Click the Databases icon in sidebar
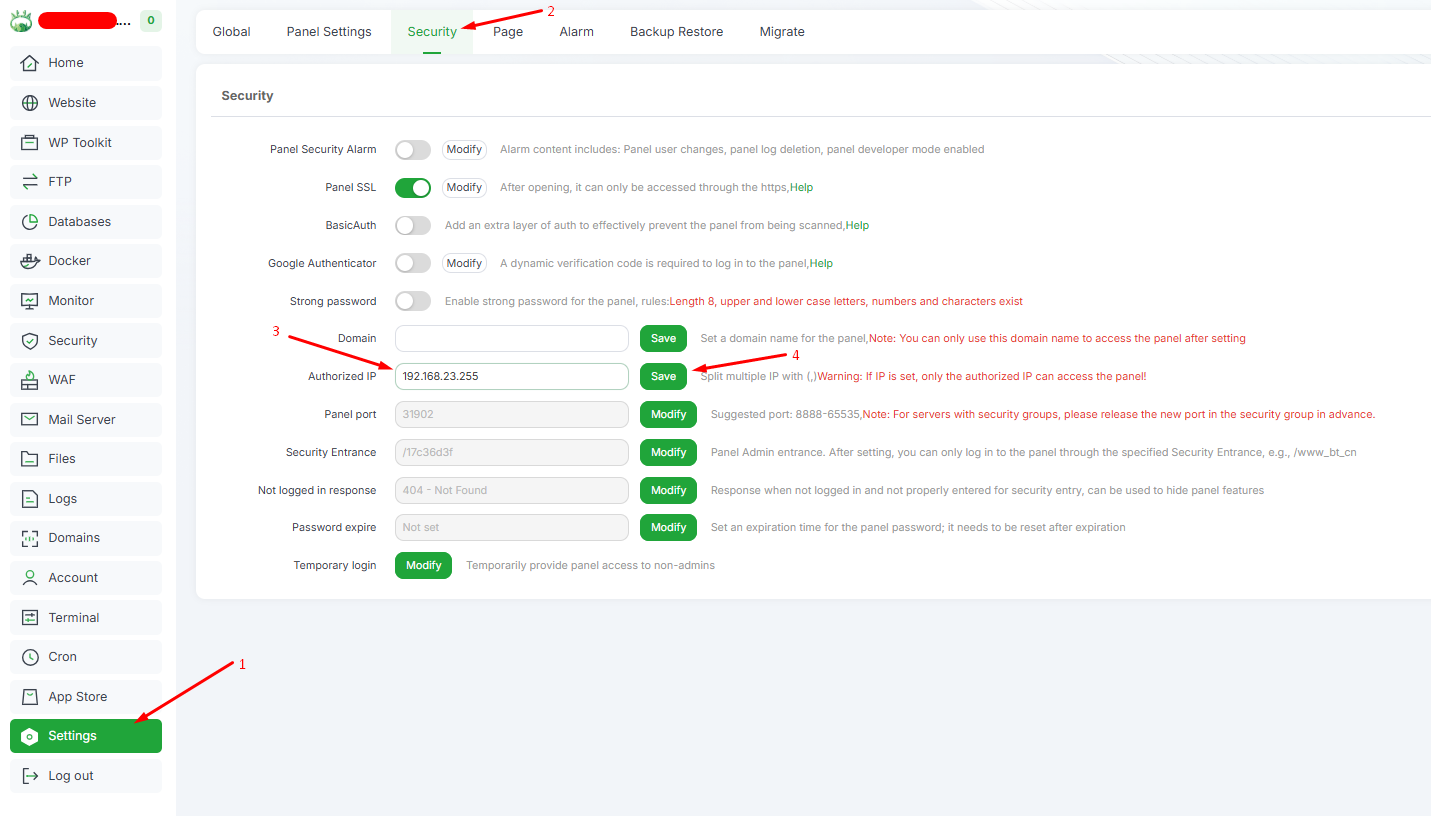Image resolution: width=1431 pixels, height=816 pixels. 30,222
